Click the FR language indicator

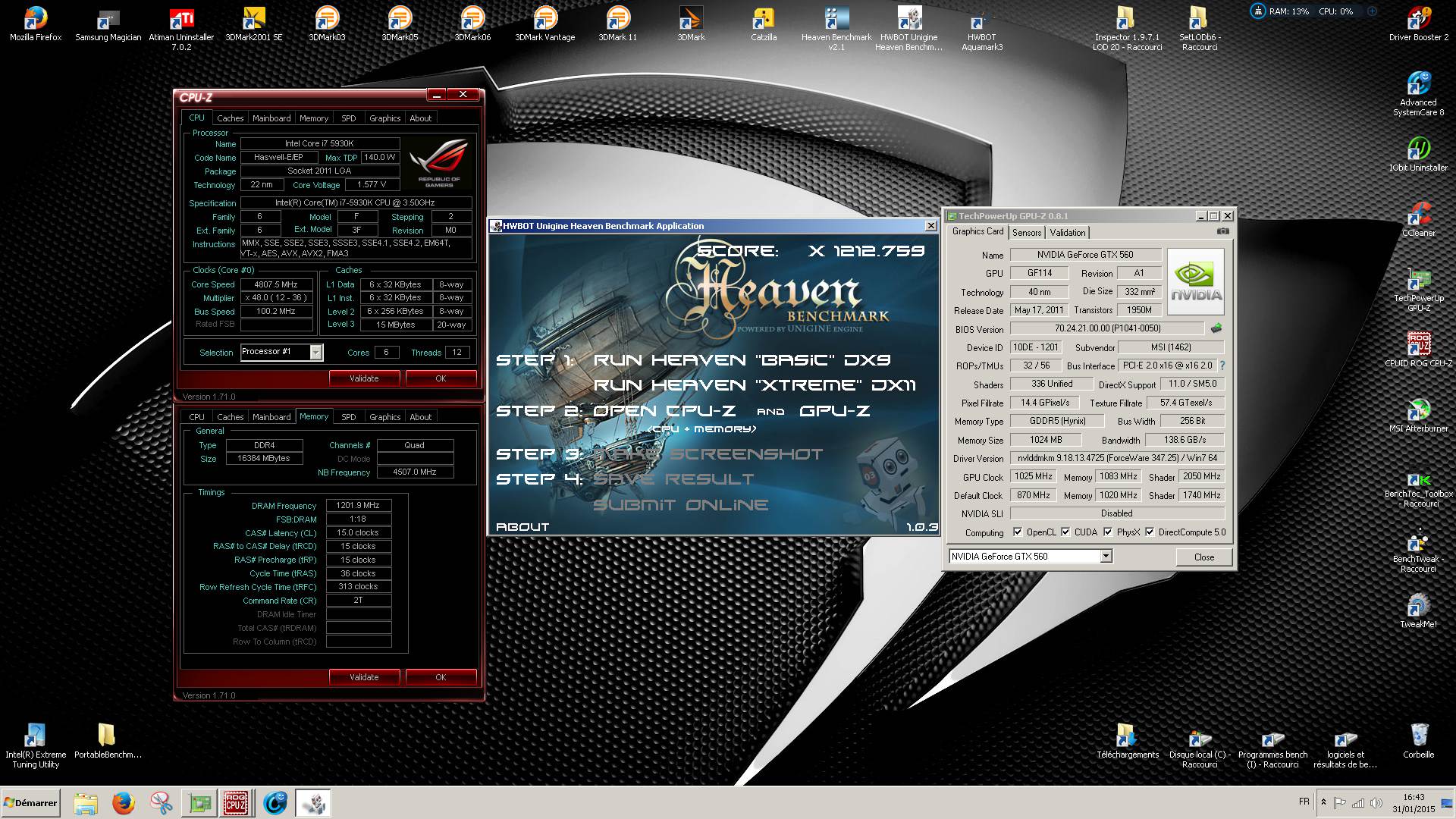[x=1304, y=801]
